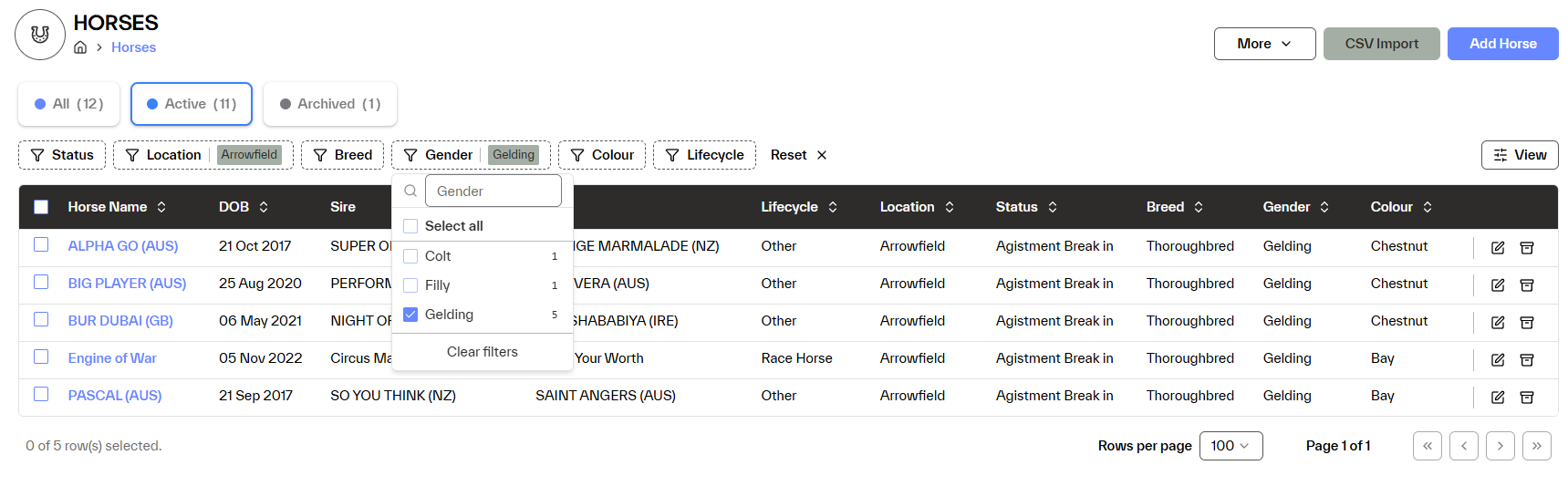The height and width of the screenshot is (486, 1568).
Task: Click the home breadcrumb icon
Action: (80, 47)
